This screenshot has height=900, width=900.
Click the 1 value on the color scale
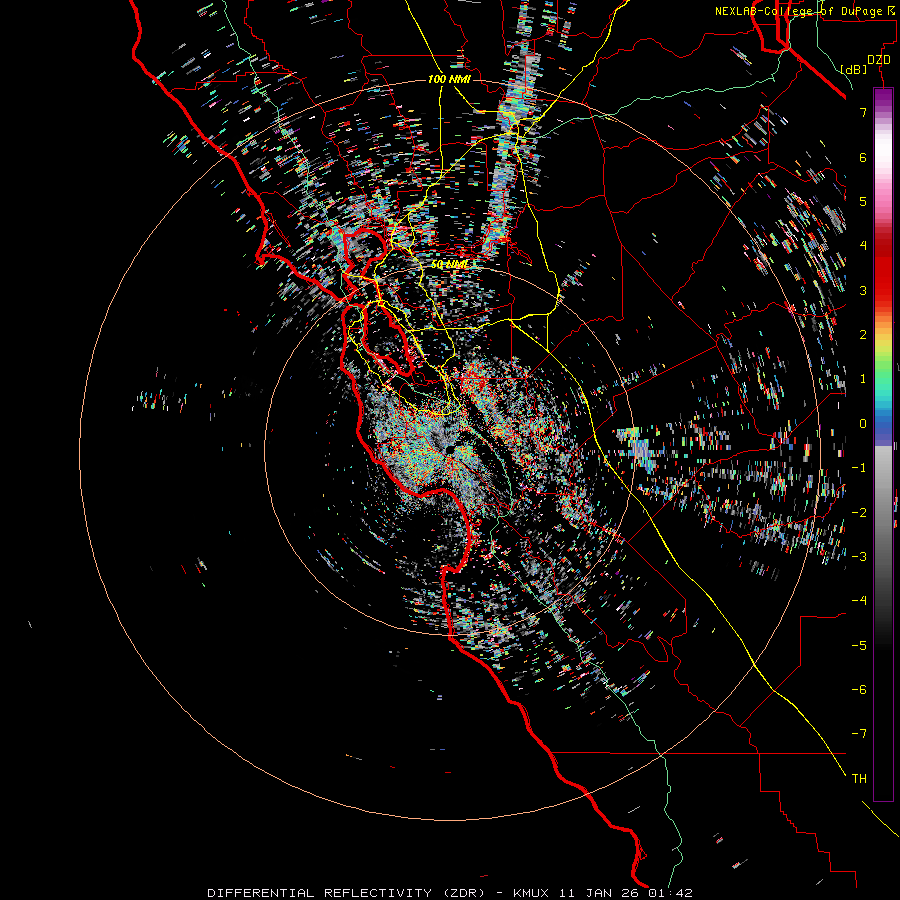(x=863, y=379)
